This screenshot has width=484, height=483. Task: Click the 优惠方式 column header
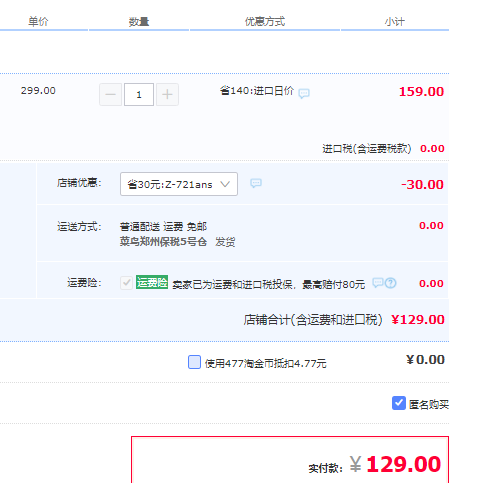click(265, 22)
